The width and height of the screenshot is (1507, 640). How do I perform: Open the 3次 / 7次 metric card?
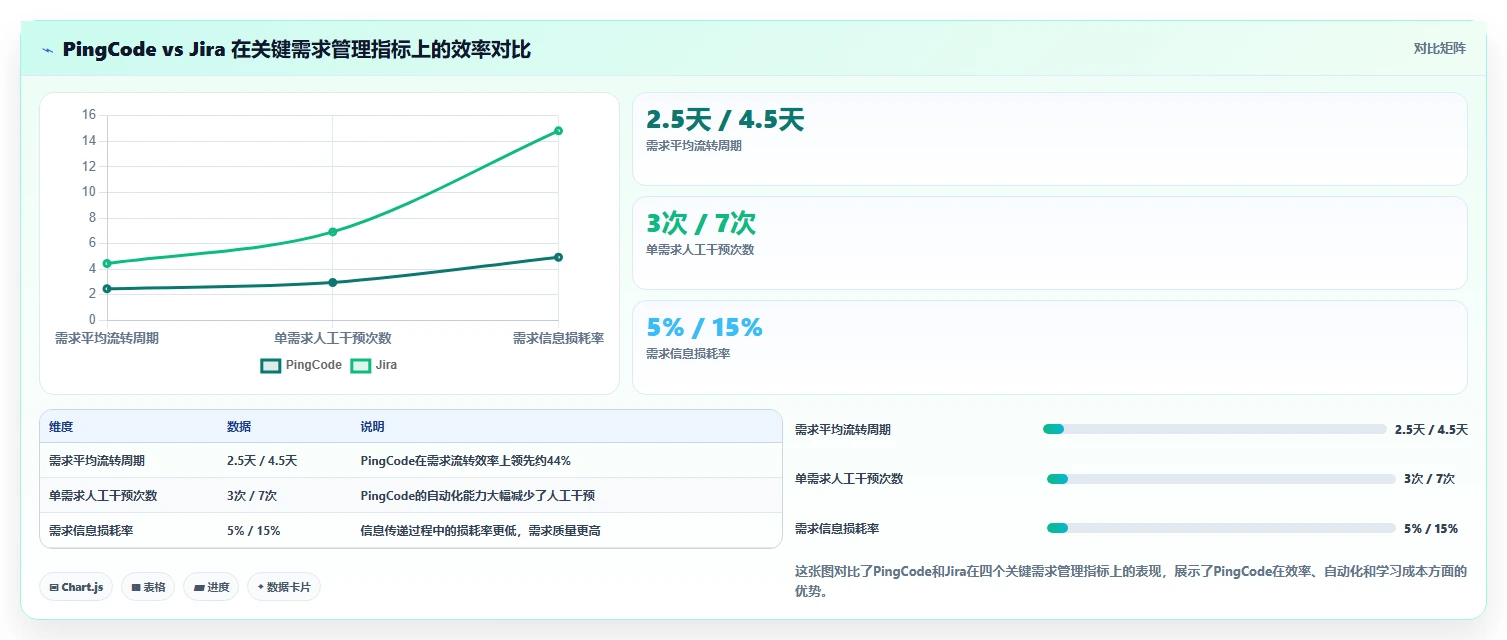point(1049,243)
